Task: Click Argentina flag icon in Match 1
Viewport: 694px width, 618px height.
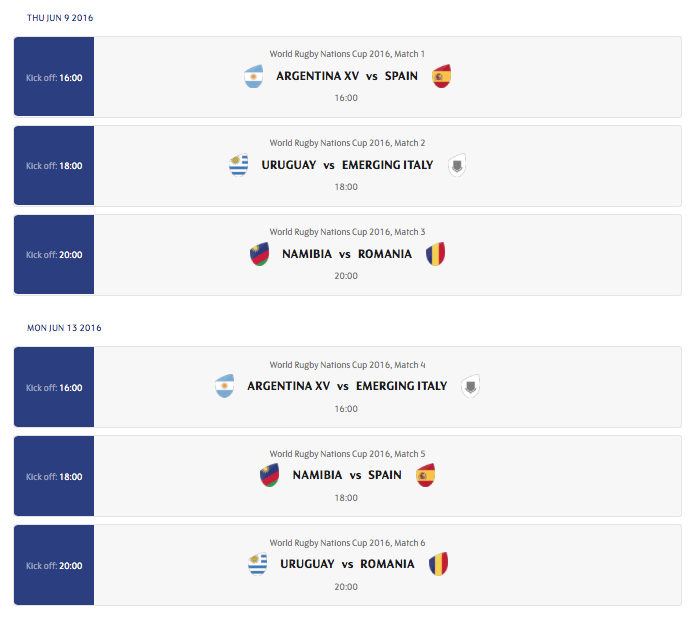Action: (x=254, y=77)
